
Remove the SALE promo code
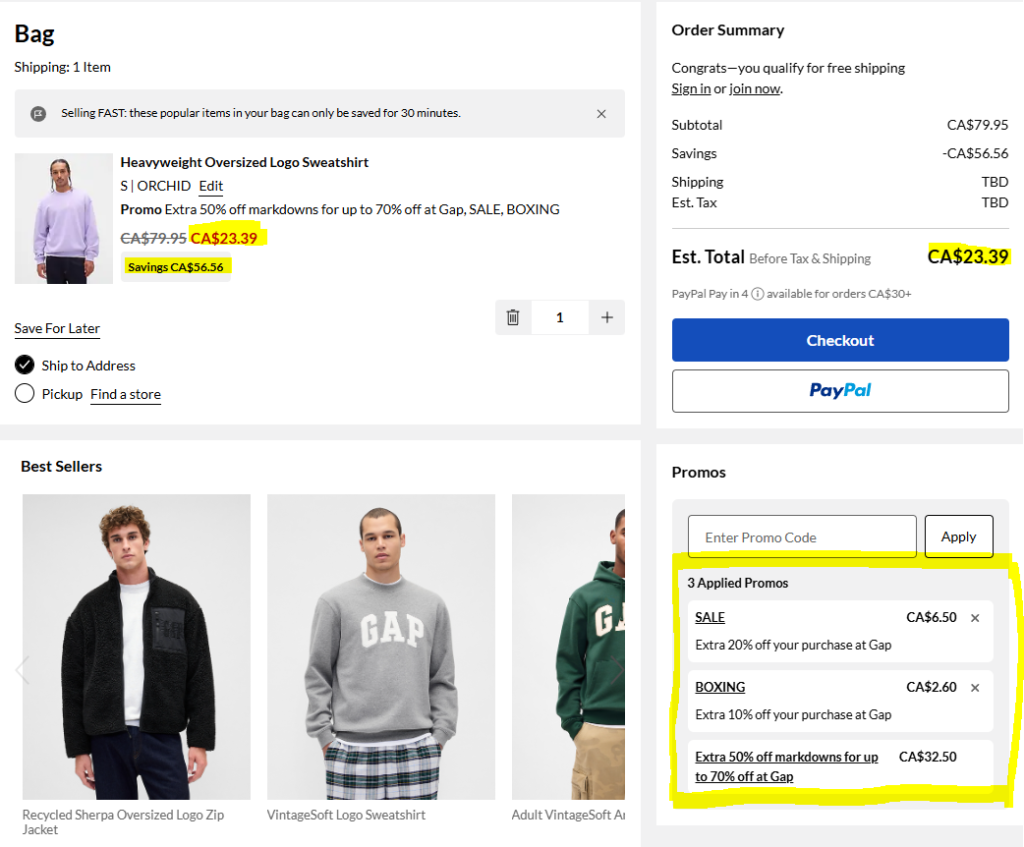click(975, 618)
